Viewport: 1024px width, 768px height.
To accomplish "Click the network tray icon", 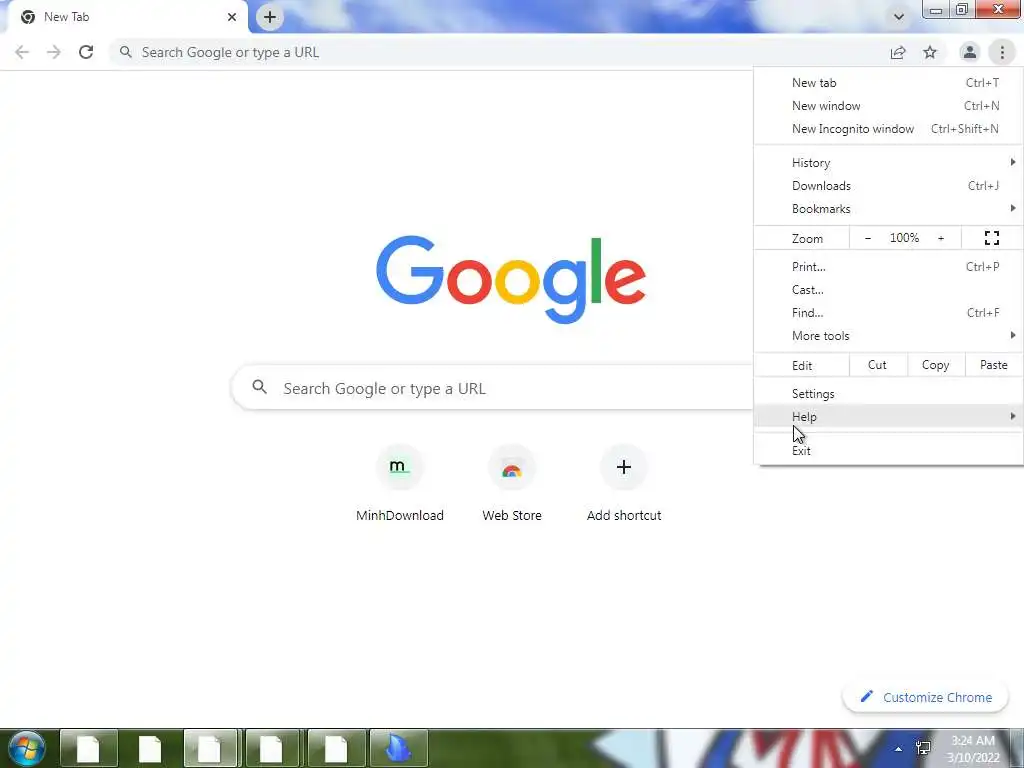I will click(x=923, y=748).
